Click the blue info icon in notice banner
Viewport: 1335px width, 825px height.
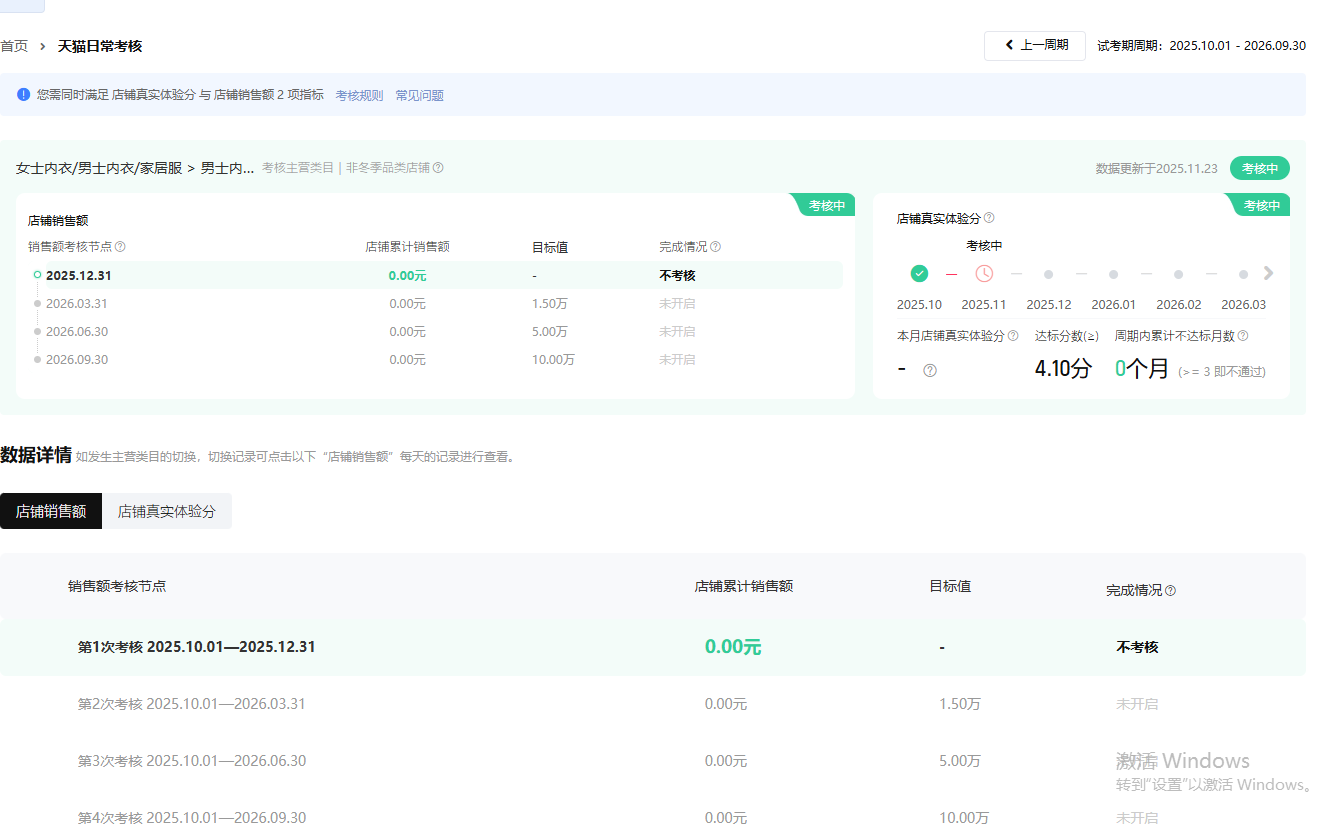click(23, 95)
